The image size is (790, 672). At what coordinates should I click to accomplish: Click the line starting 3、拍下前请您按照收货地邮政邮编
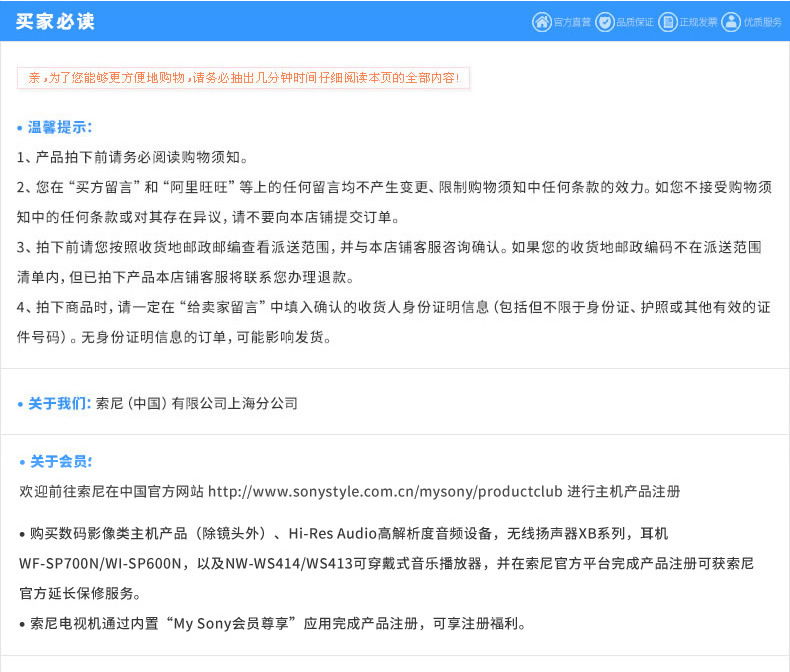389,247
